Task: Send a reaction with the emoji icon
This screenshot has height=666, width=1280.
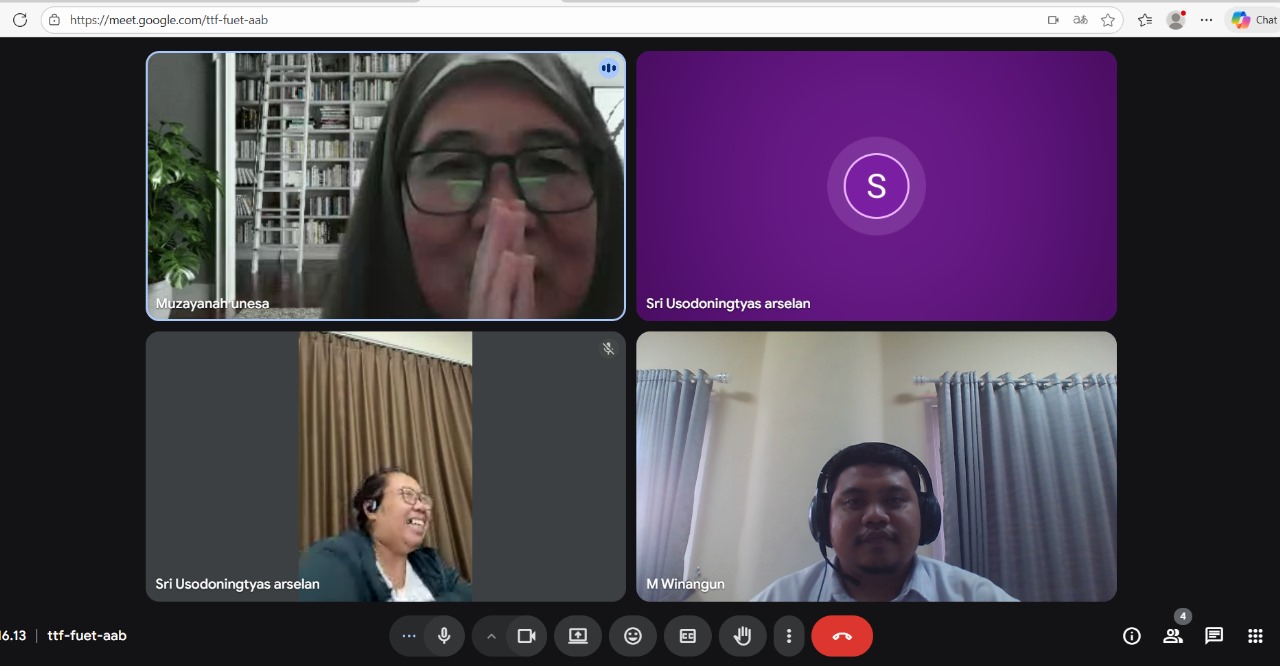Action: click(633, 636)
